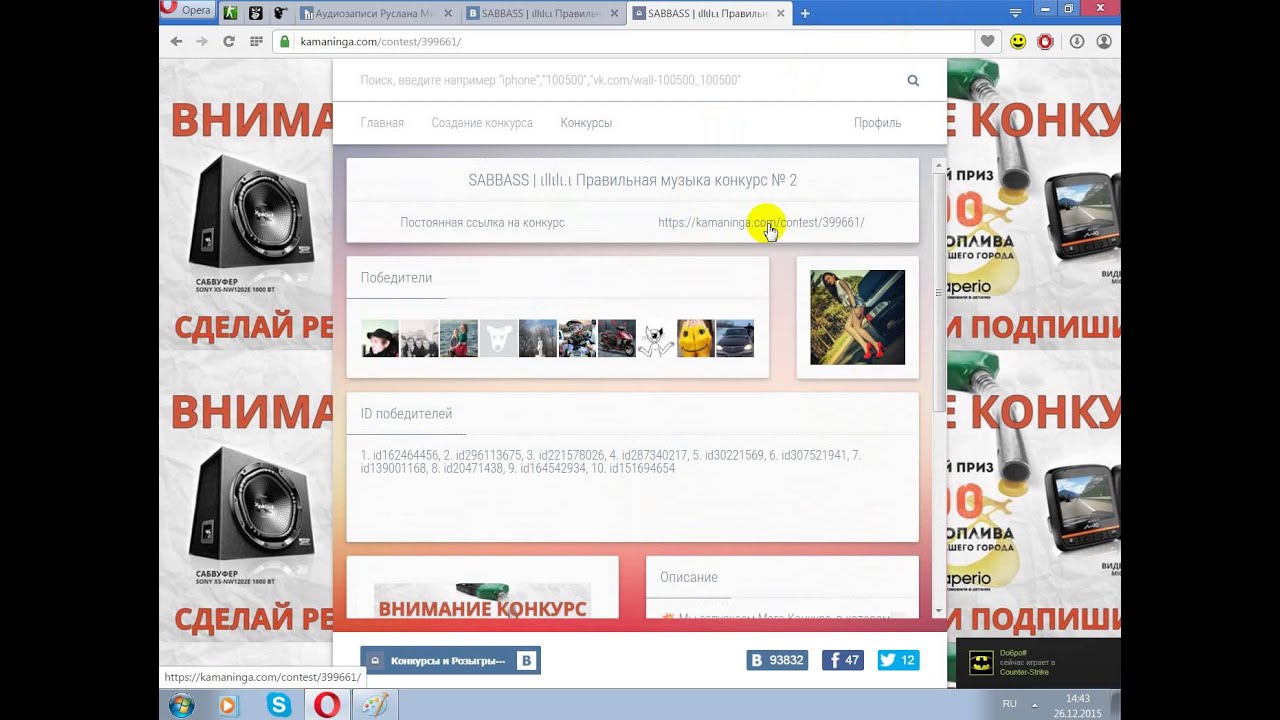
Task: Open the dark car winner avatar
Action: [735, 338]
